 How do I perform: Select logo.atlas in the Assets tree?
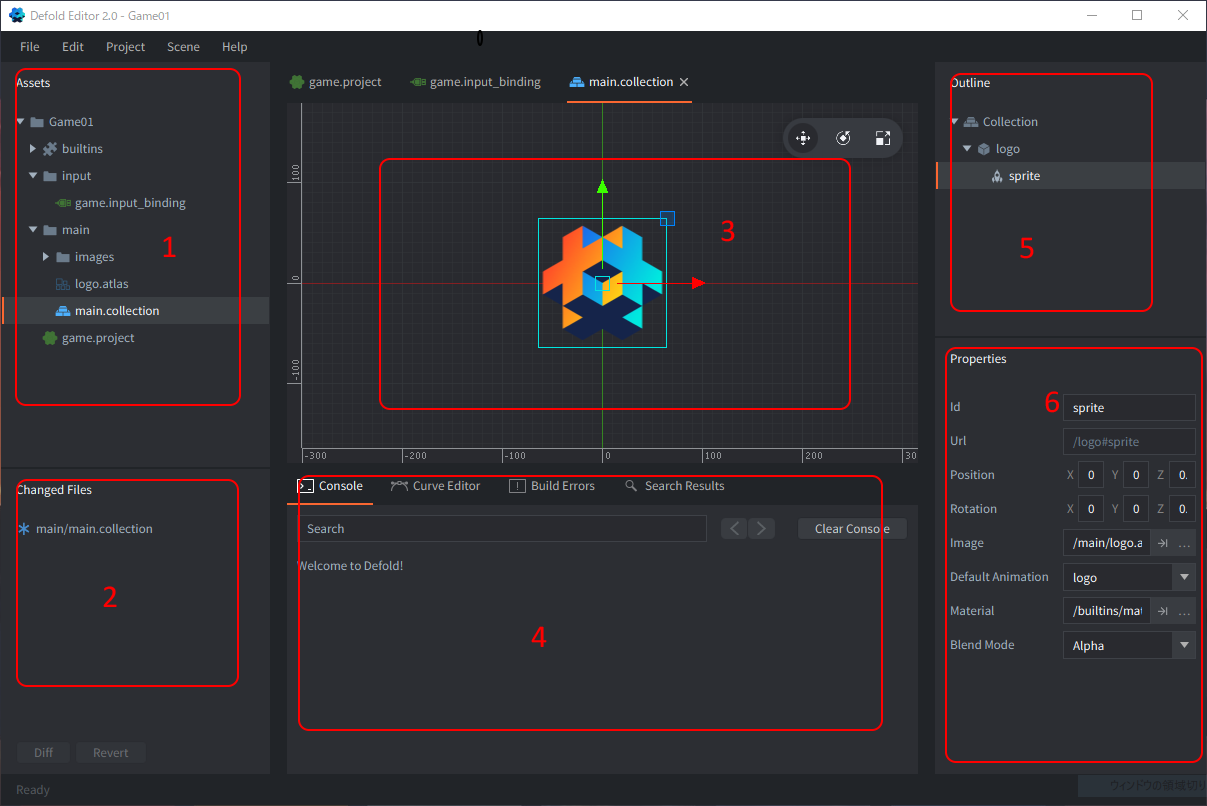tap(101, 284)
